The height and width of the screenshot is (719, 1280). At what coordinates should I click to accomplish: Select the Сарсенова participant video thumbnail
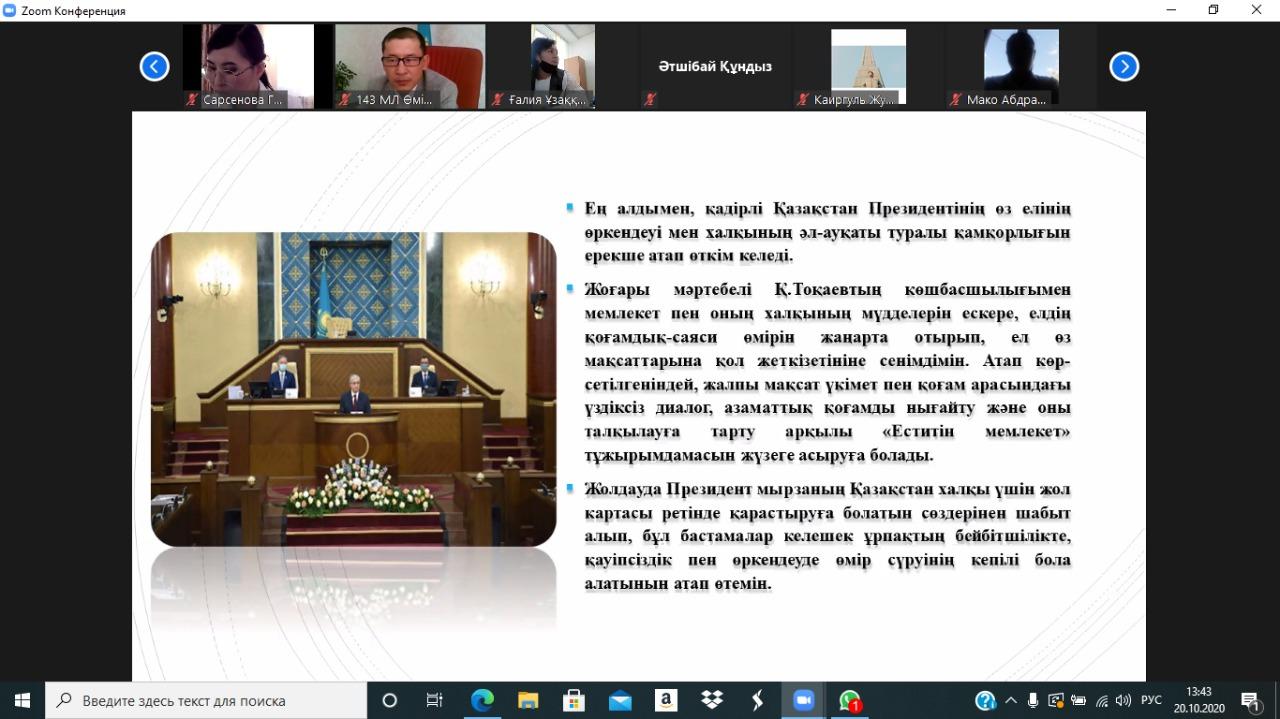248,65
